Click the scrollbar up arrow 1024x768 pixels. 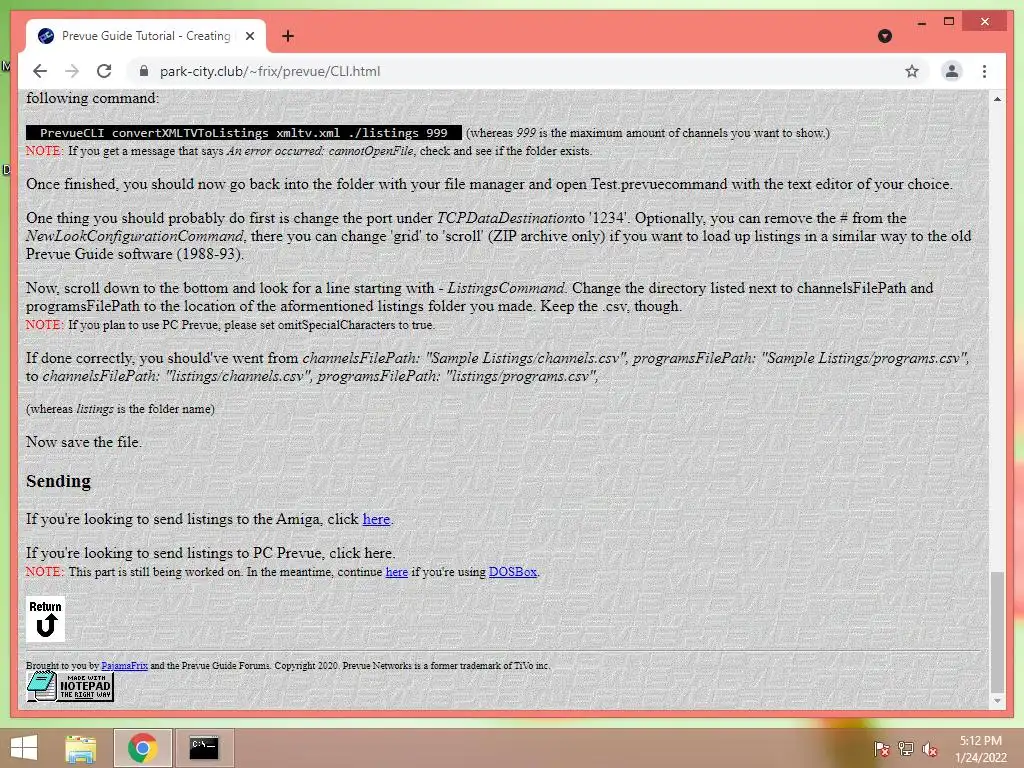pos(997,99)
